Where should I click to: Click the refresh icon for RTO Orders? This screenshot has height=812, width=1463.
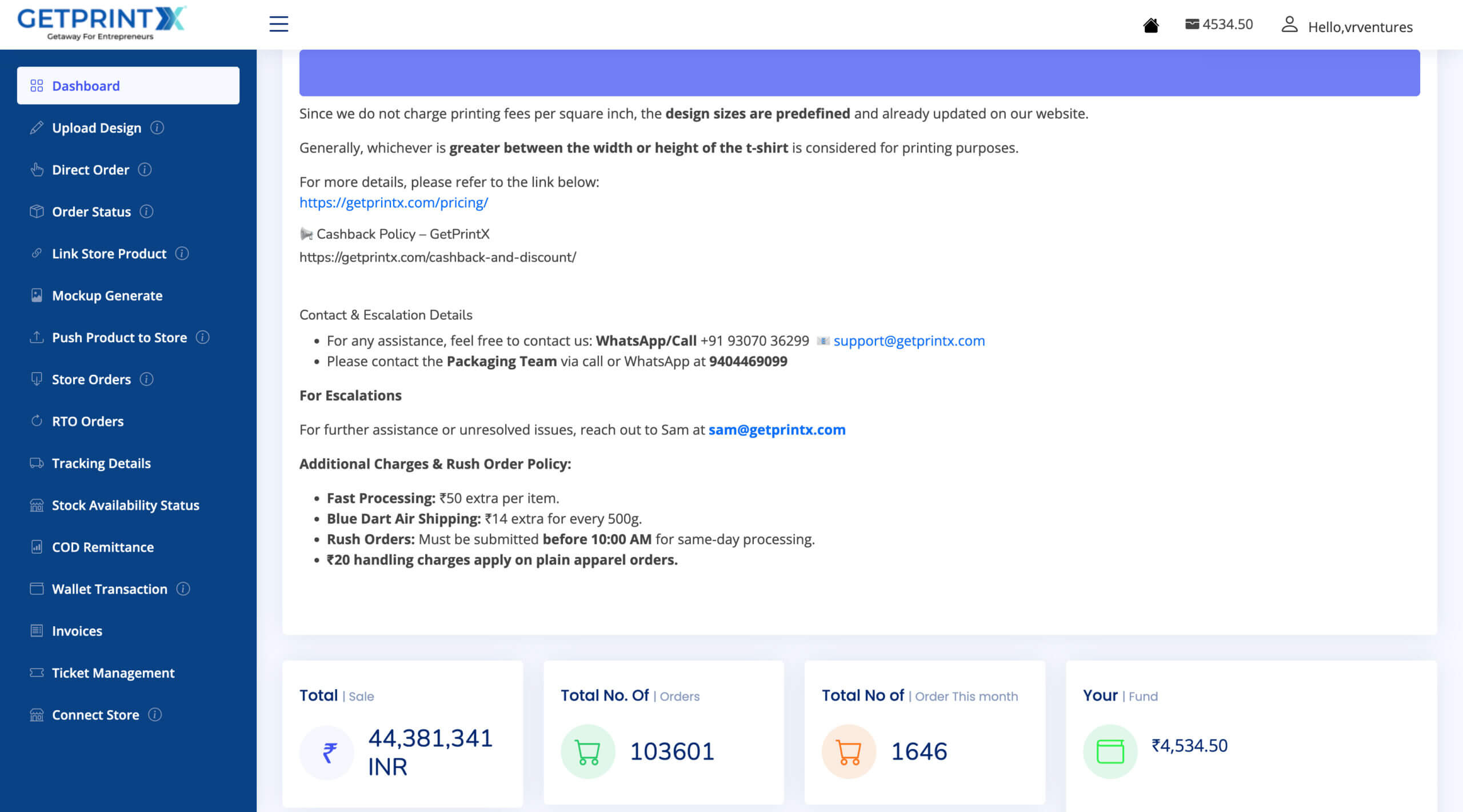click(37, 421)
